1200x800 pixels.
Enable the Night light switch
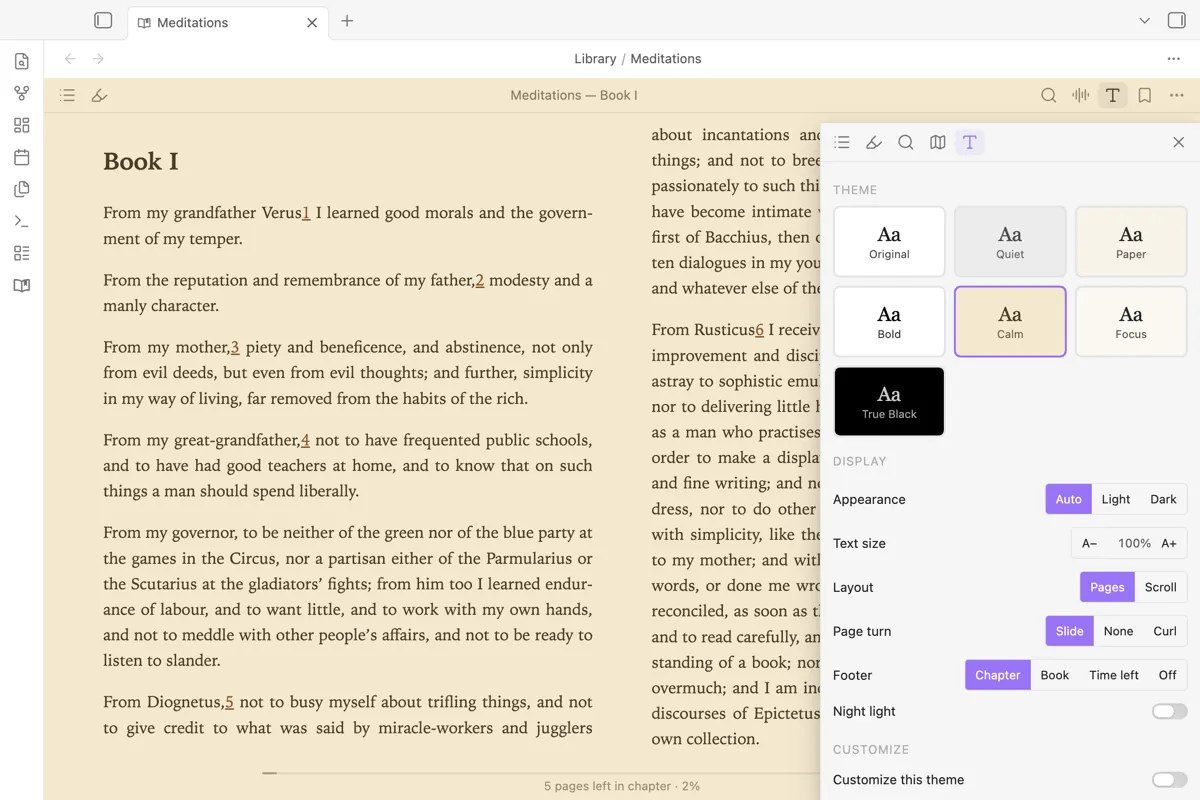(1169, 711)
